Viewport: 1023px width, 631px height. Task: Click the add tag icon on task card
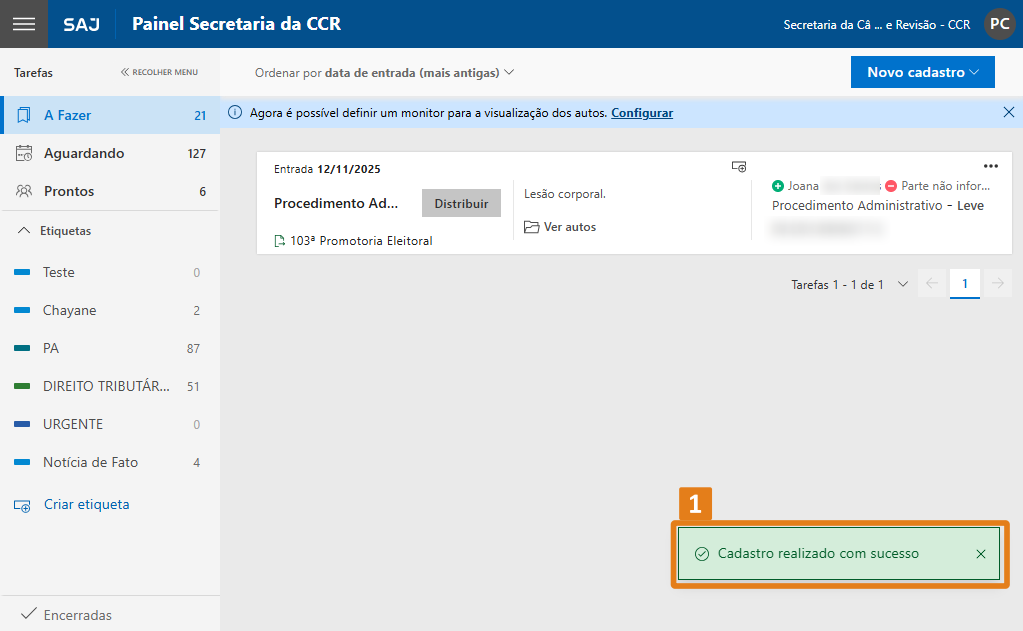tap(739, 167)
